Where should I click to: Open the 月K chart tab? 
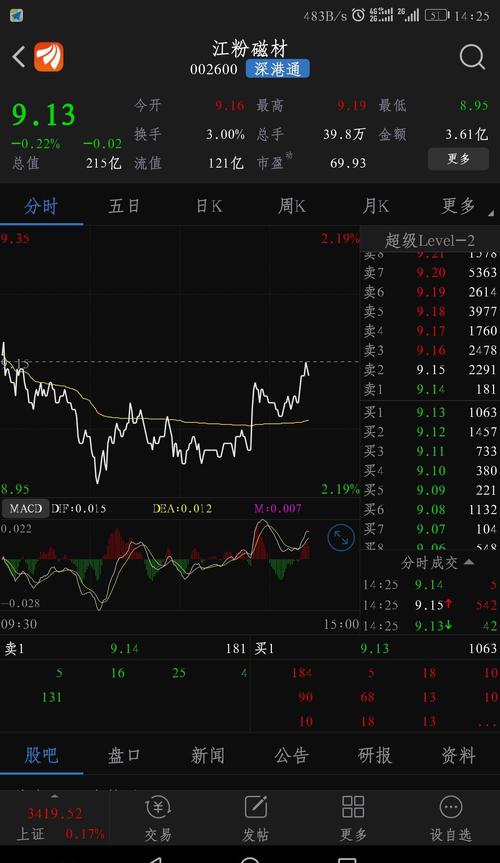[x=376, y=206]
